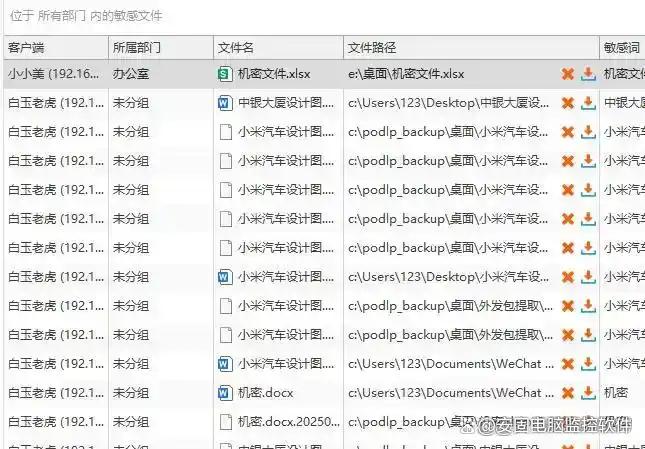Delete the 机密文件.xlsx entry via red X
645x449 pixels.
click(568, 74)
